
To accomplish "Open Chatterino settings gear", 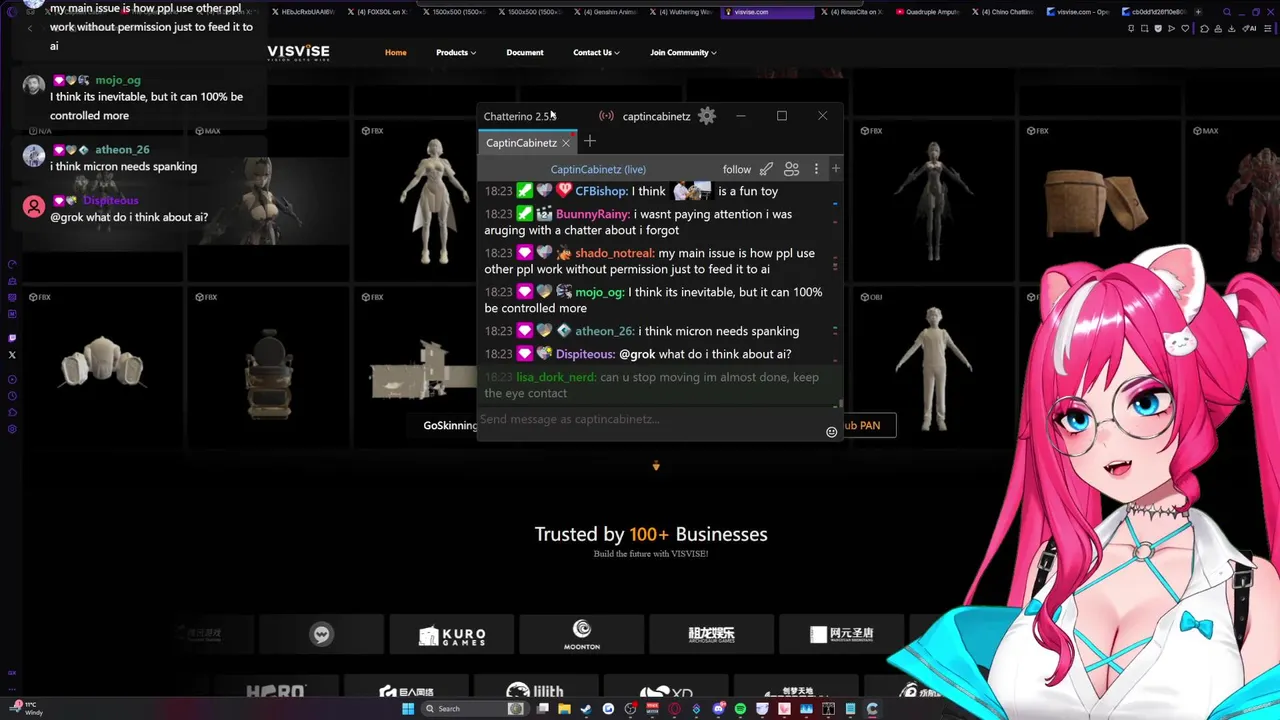I will point(707,116).
